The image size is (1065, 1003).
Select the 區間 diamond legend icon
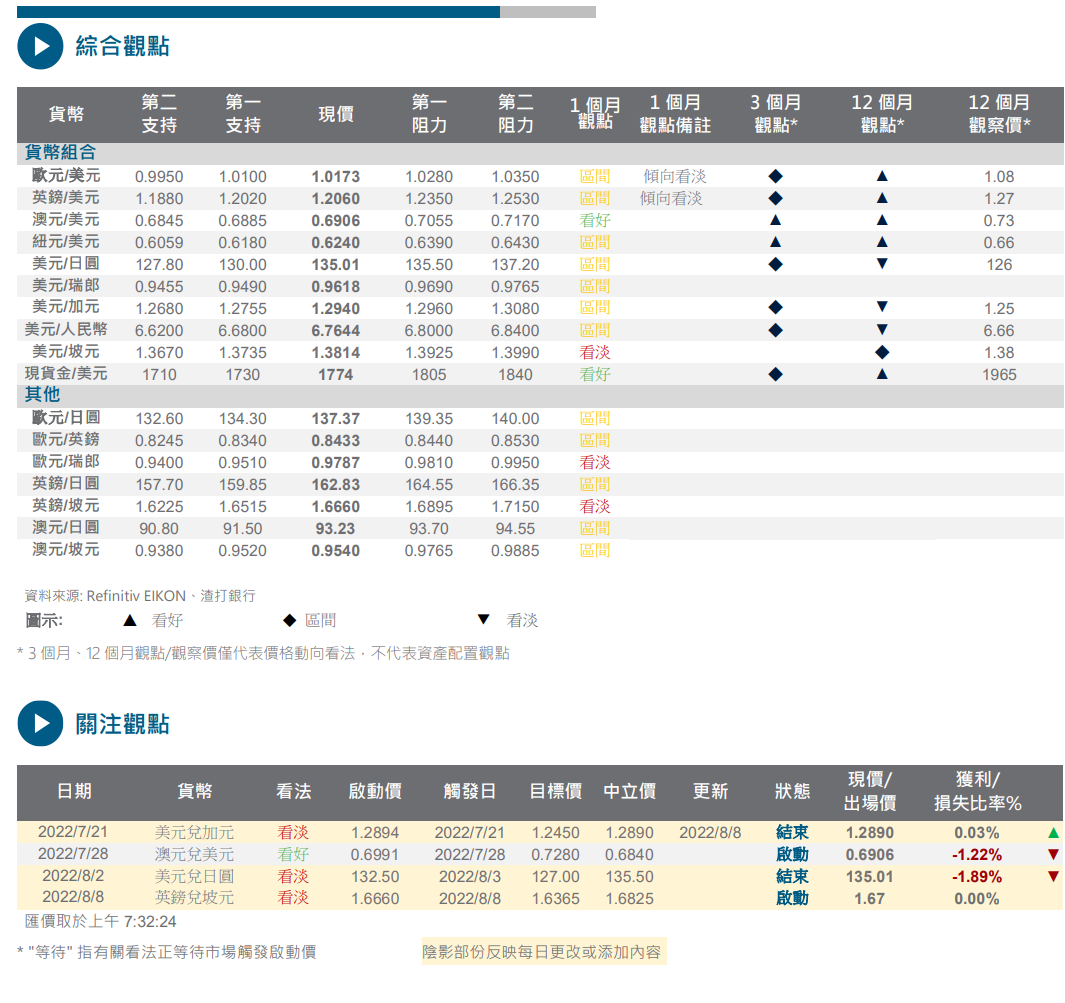290,621
